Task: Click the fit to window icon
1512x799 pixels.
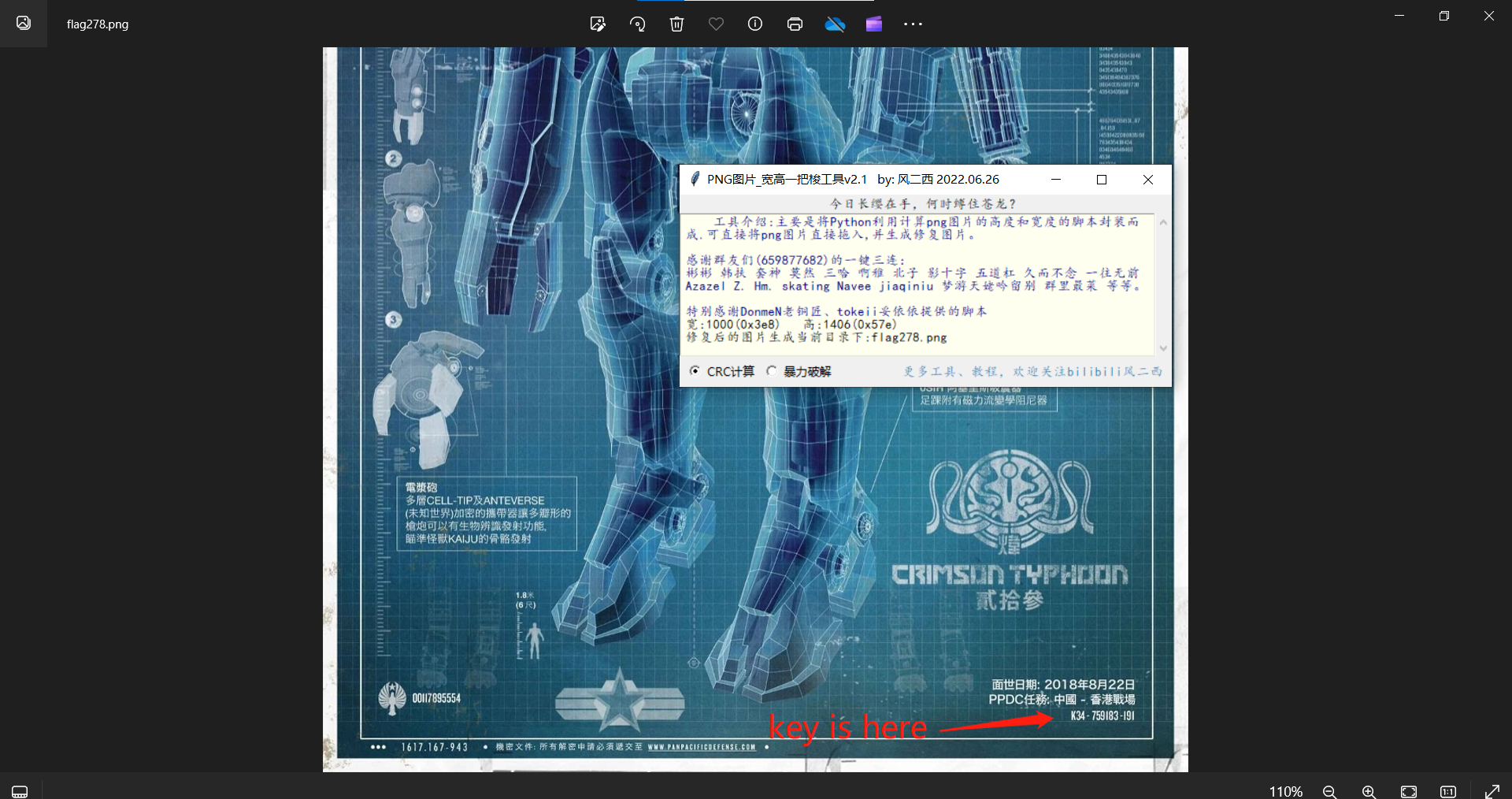Action: (x=1409, y=792)
